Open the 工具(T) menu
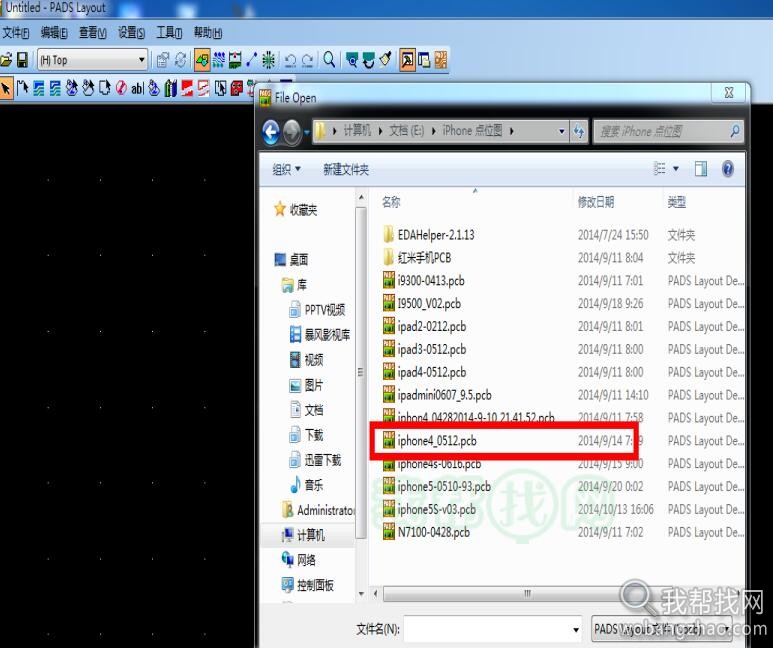The image size is (773, 648). 169,33
